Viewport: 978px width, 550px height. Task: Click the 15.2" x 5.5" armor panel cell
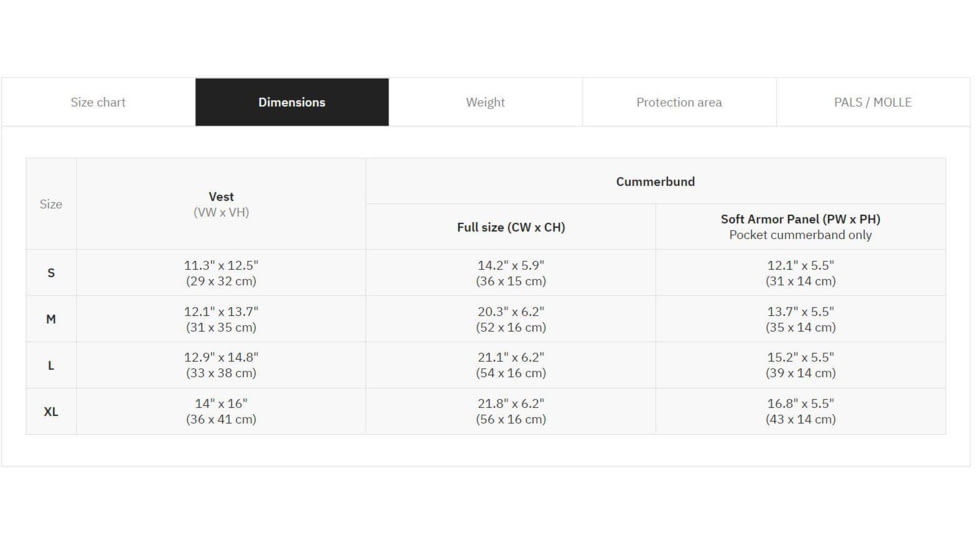click(800, 365)
